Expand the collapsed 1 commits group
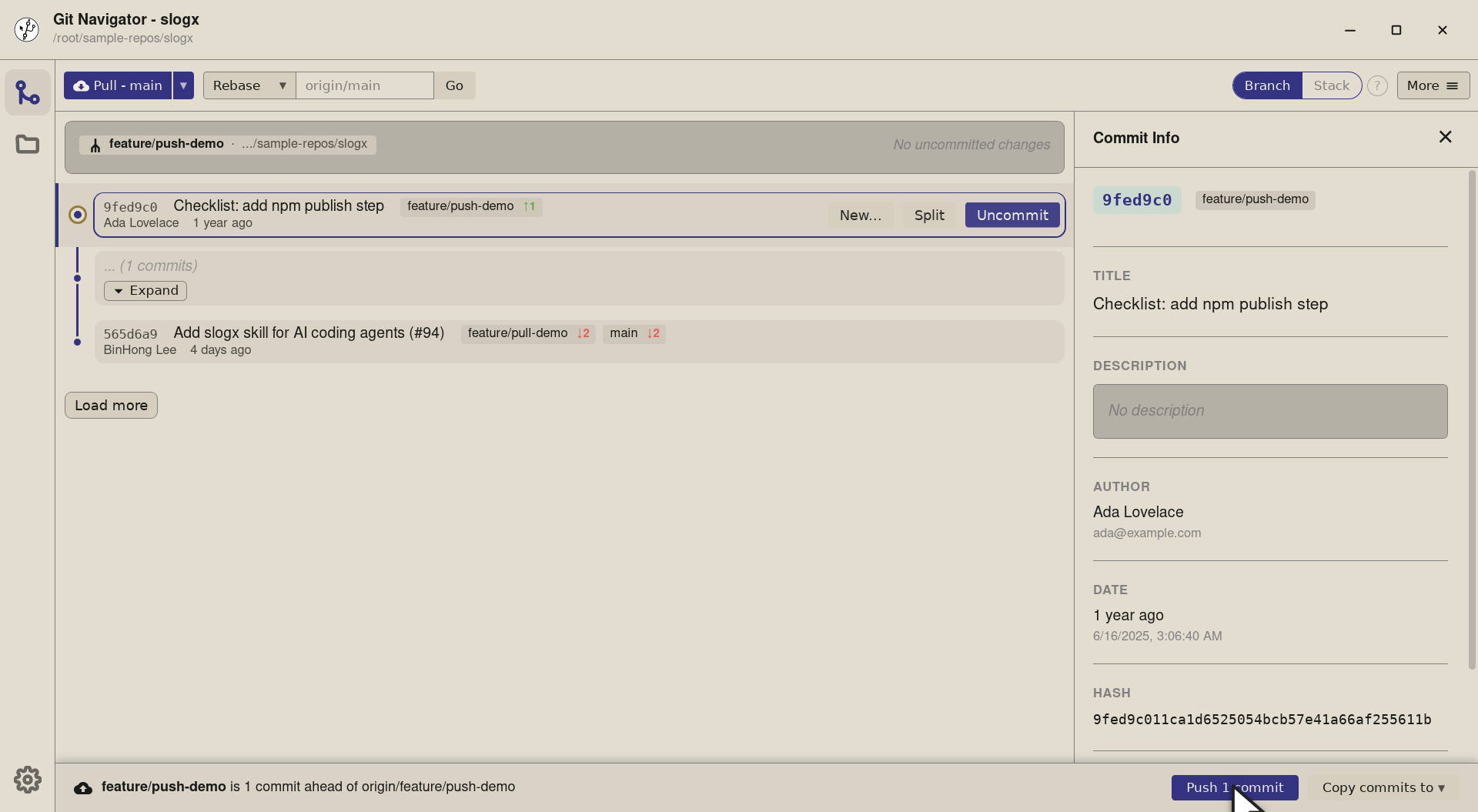Screen dimensions: 1478x812 pyautogui.click(x=145, y=290)
